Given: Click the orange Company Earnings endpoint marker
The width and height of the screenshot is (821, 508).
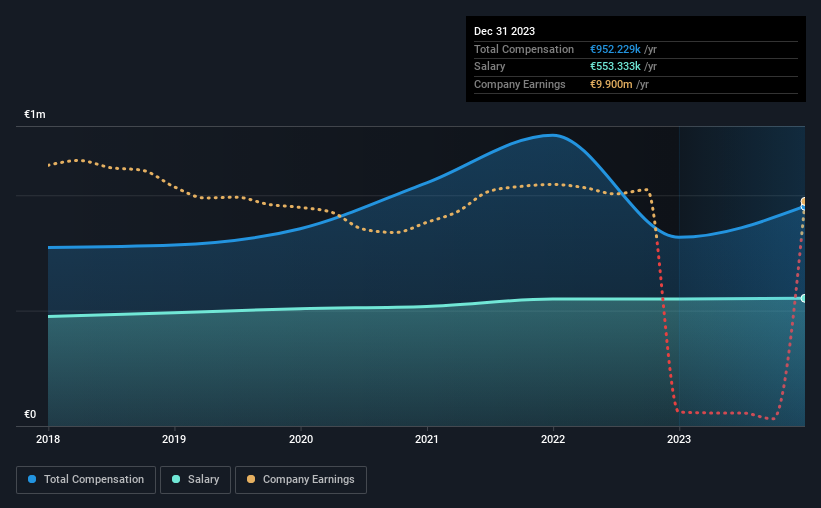Looking at the screenshot, I should coord(804,201).
